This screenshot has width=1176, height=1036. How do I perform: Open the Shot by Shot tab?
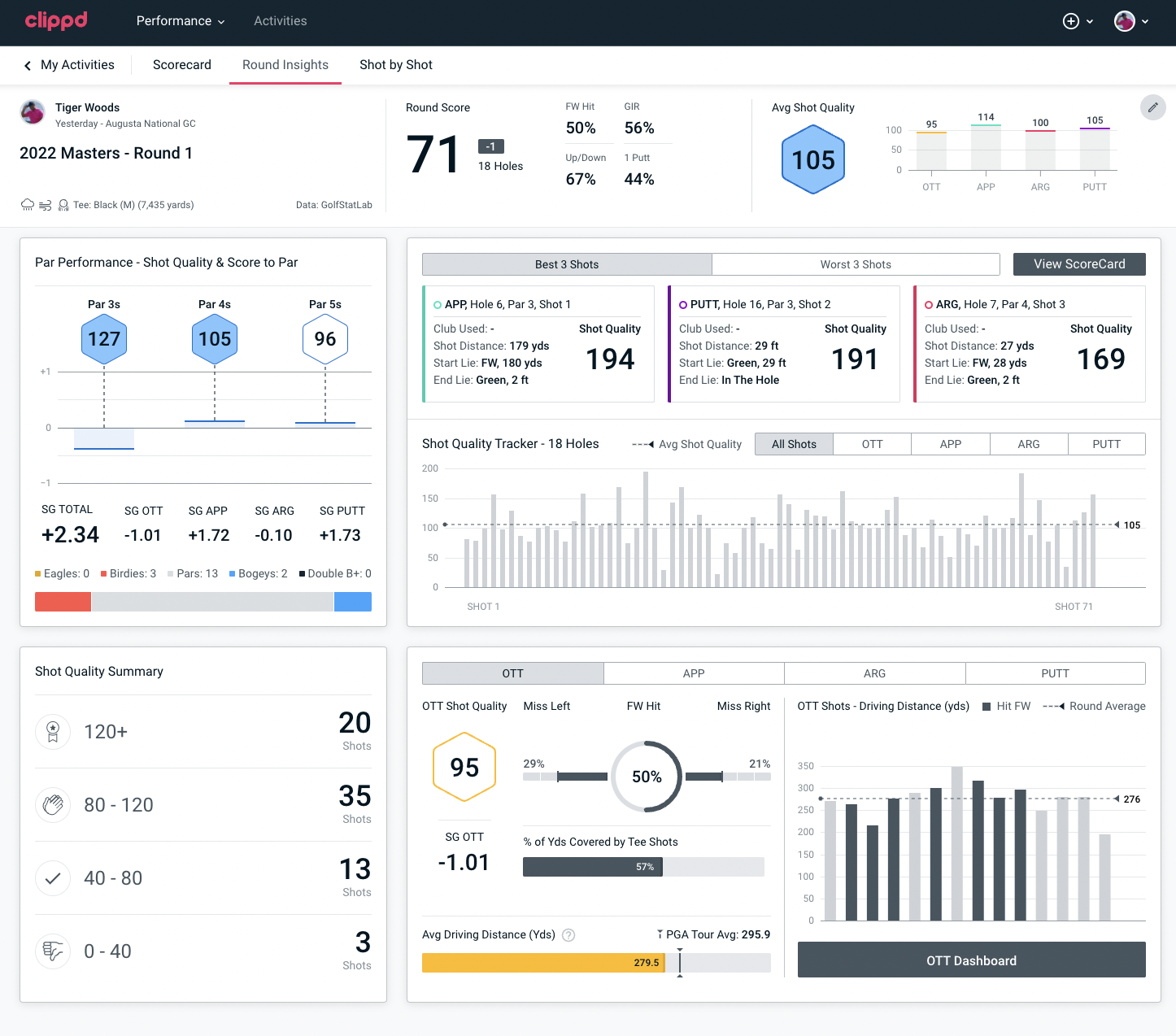click(x=396, y=65)
